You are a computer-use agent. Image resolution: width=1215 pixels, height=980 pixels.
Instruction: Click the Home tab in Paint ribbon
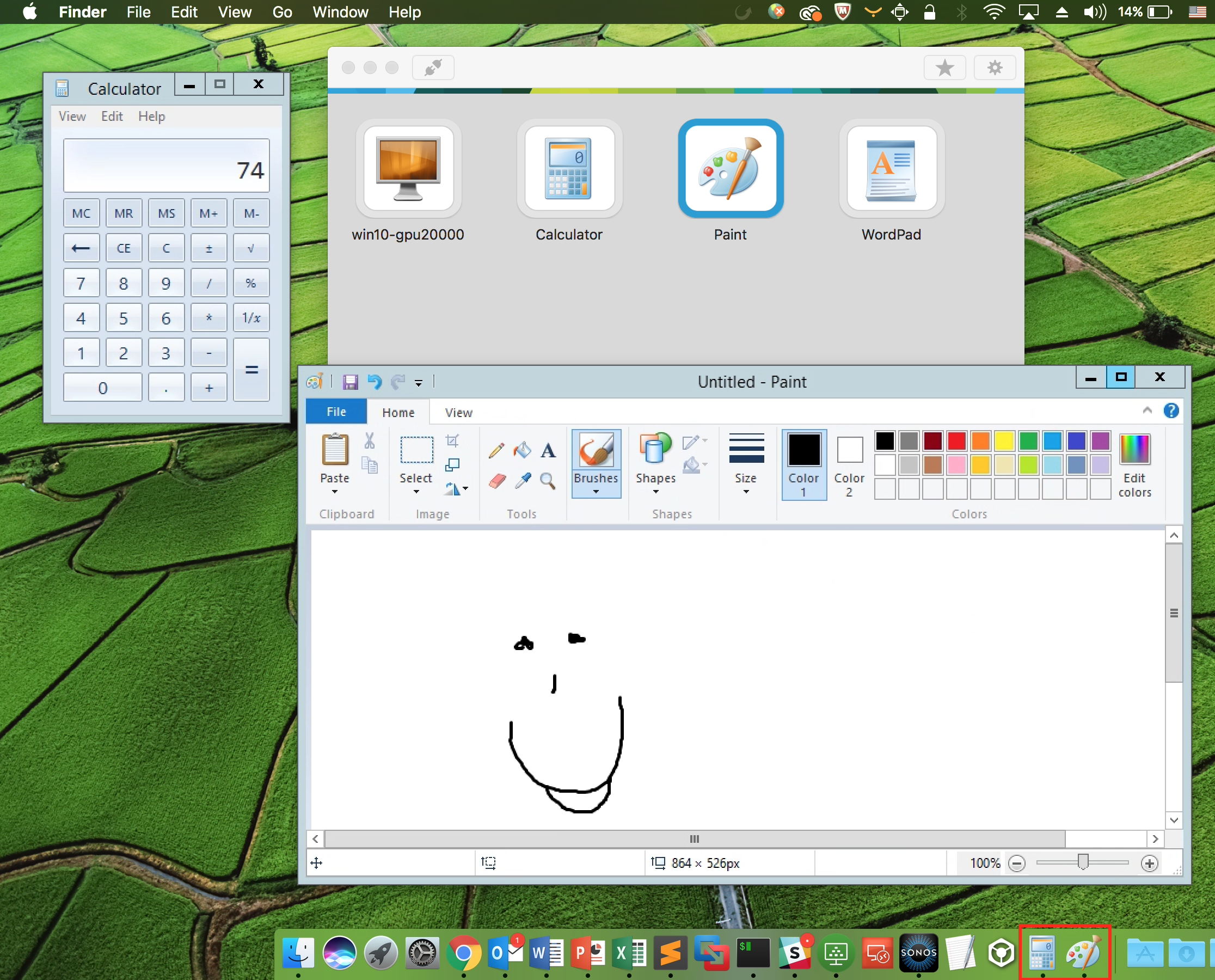pyautogui.click(x=397, y=412)
